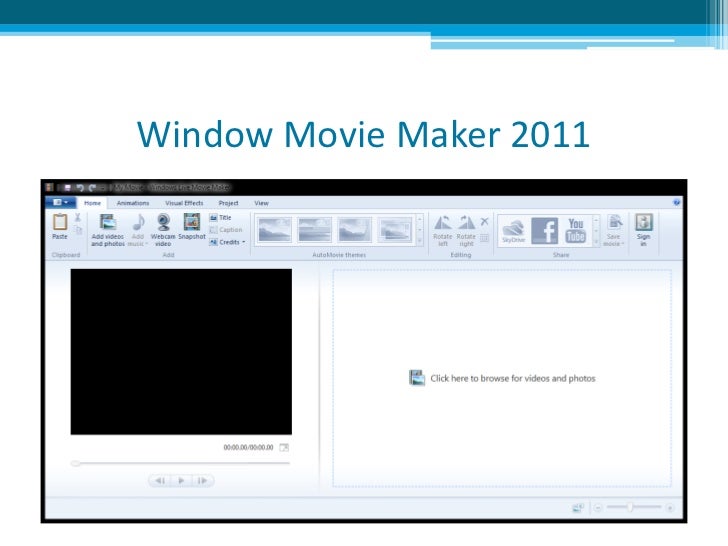Step to previous frame
This screenshot has height=546, width=728.
160,481
